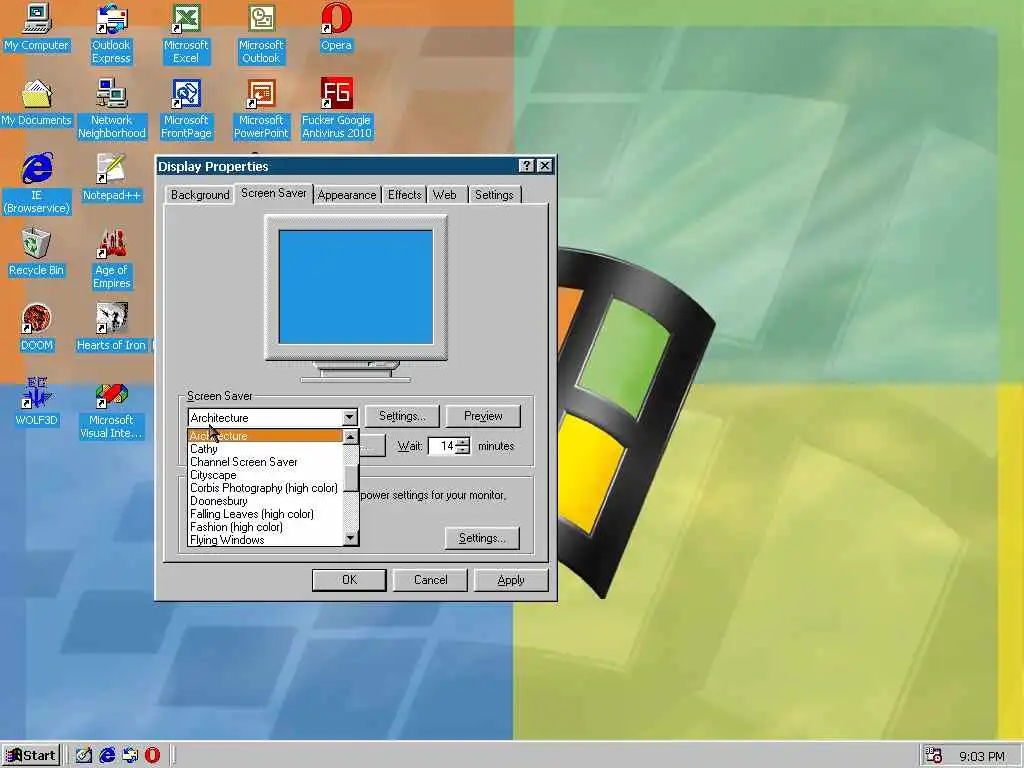Click the screen saver Settings... button

pos(402,416)
